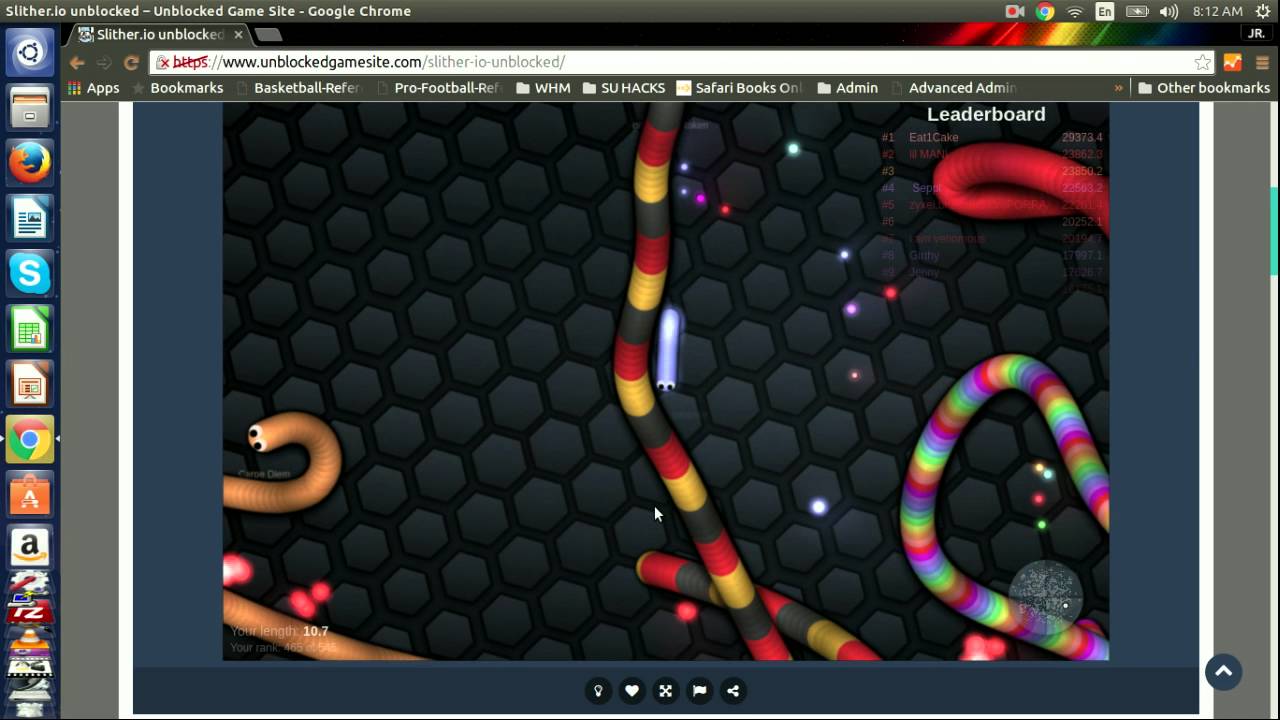
Task: Click the 8:12 AM clock
Action: tap(1218, 11)
